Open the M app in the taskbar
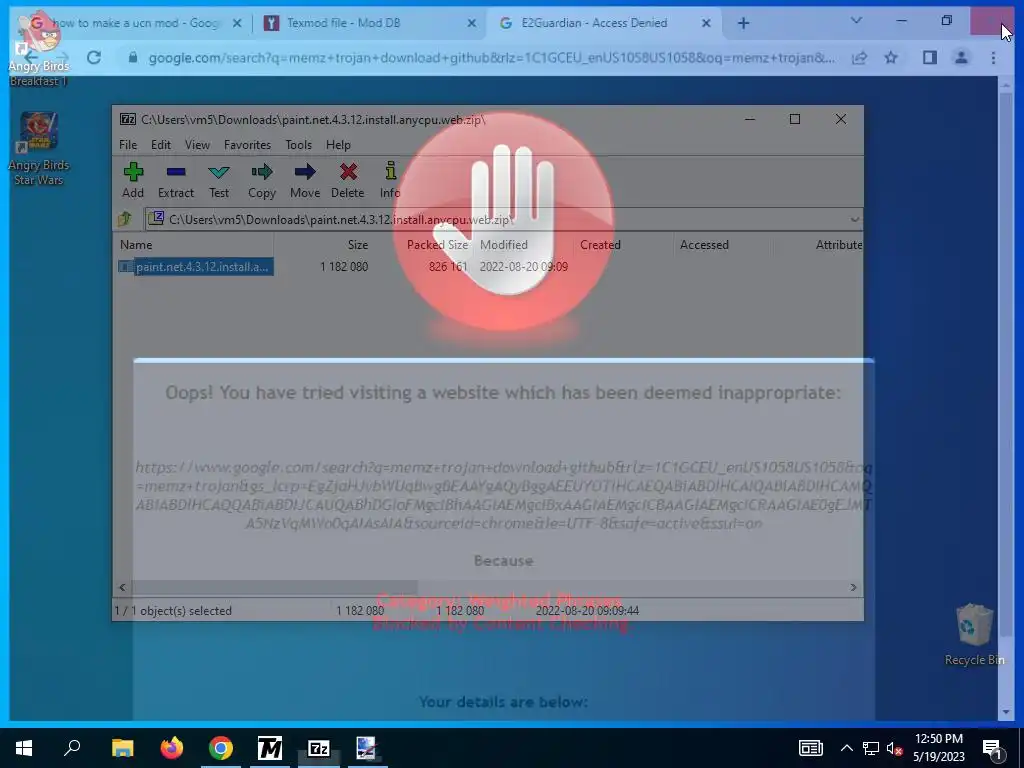 point(270,748)
